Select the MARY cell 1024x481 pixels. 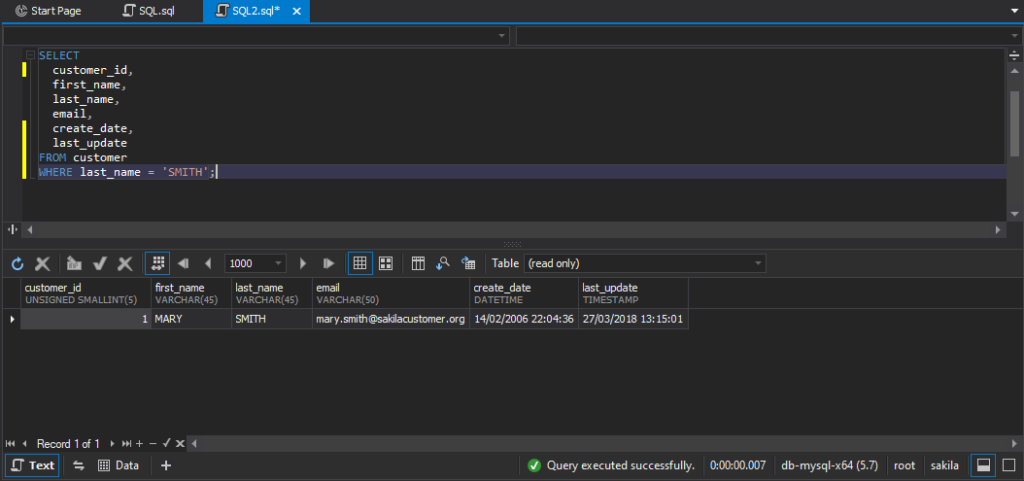tap(191, 319)
